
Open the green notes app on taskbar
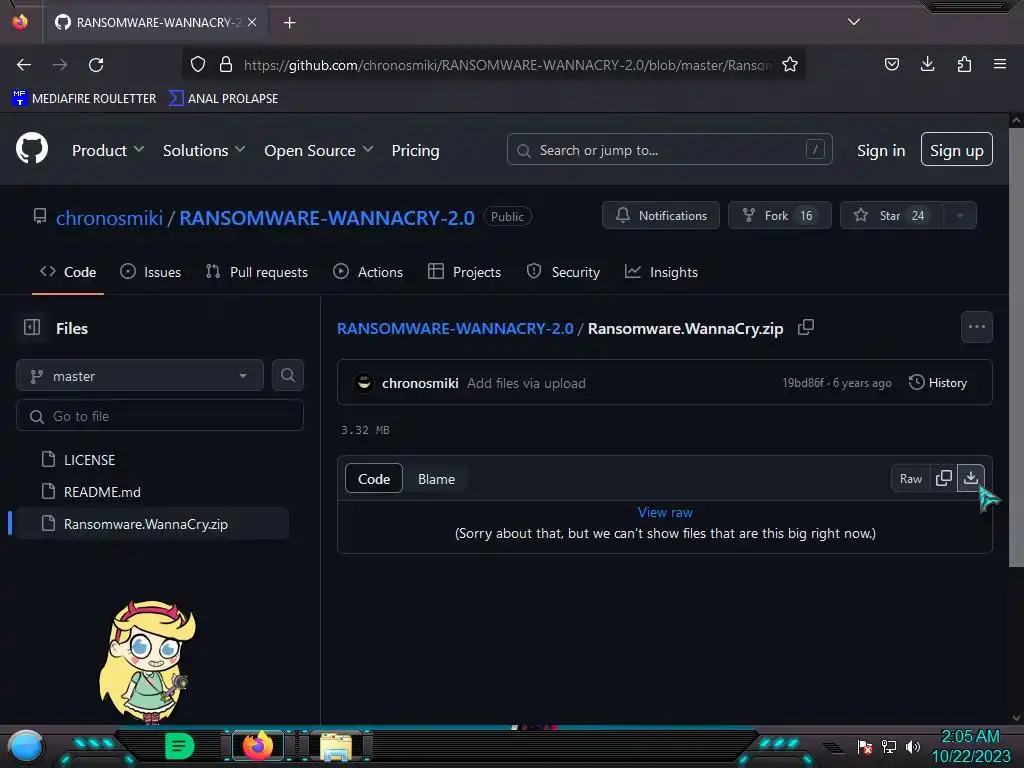click(179, 746)
